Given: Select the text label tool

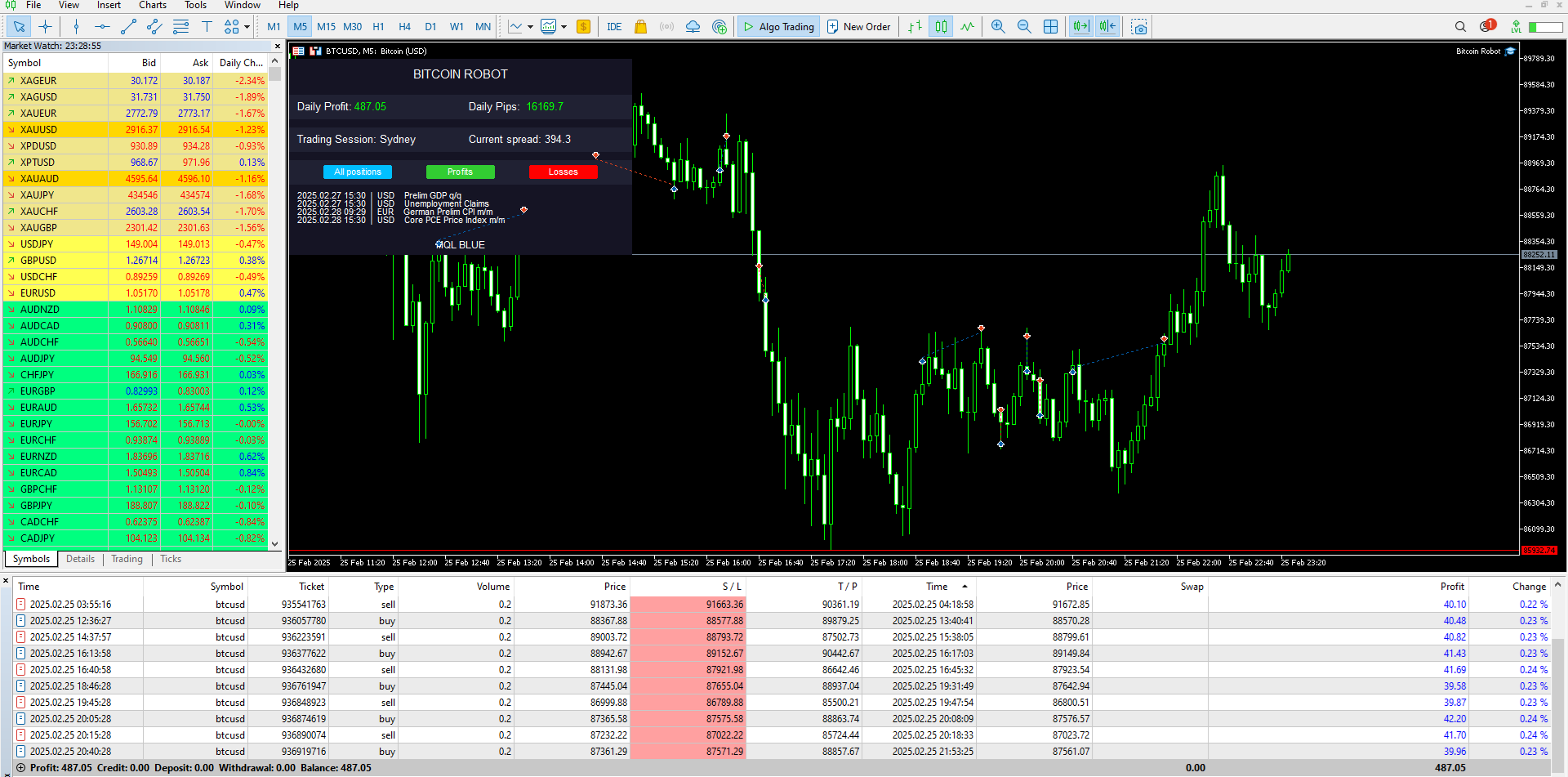Looking at the screenshot, I should coord(207,27).
